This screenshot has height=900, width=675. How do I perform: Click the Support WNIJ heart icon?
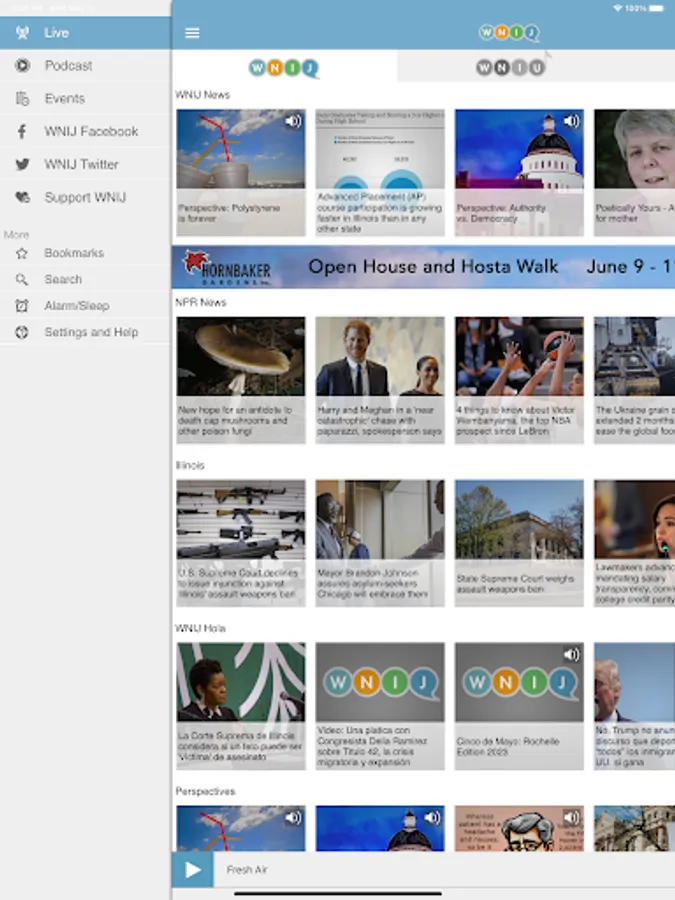point(22,197)
